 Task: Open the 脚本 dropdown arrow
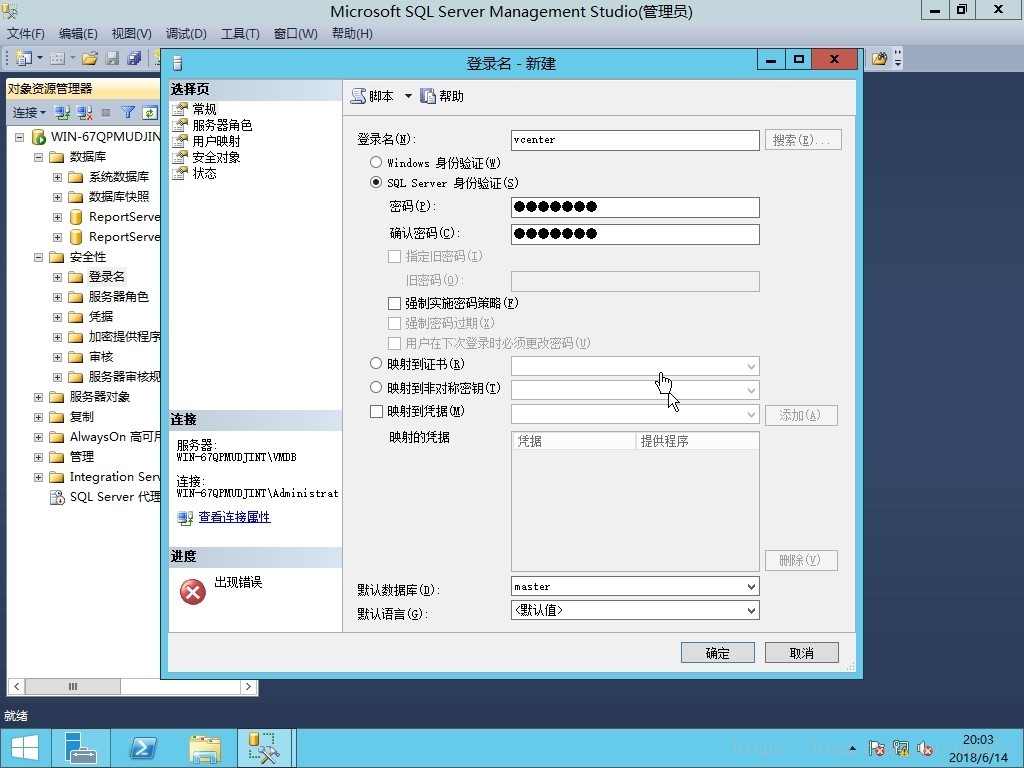point(408,96)
